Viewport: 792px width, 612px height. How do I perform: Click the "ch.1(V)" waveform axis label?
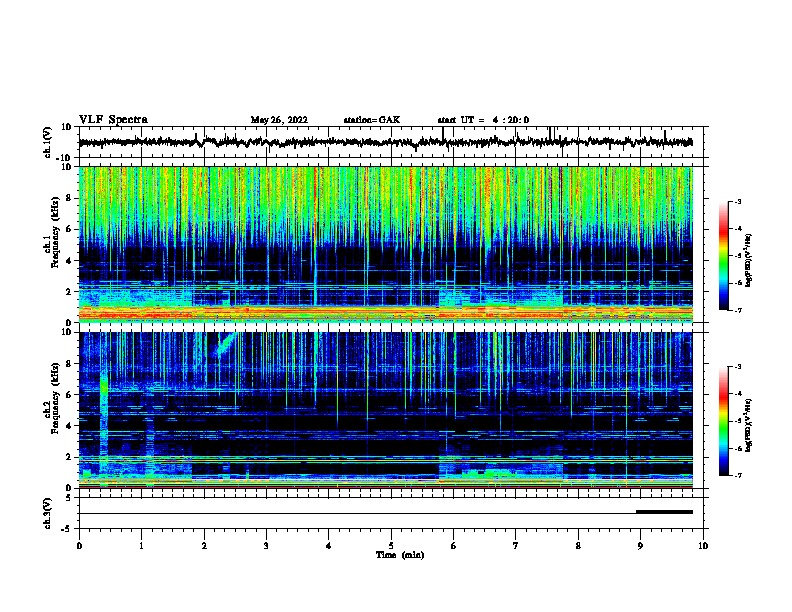48,142
